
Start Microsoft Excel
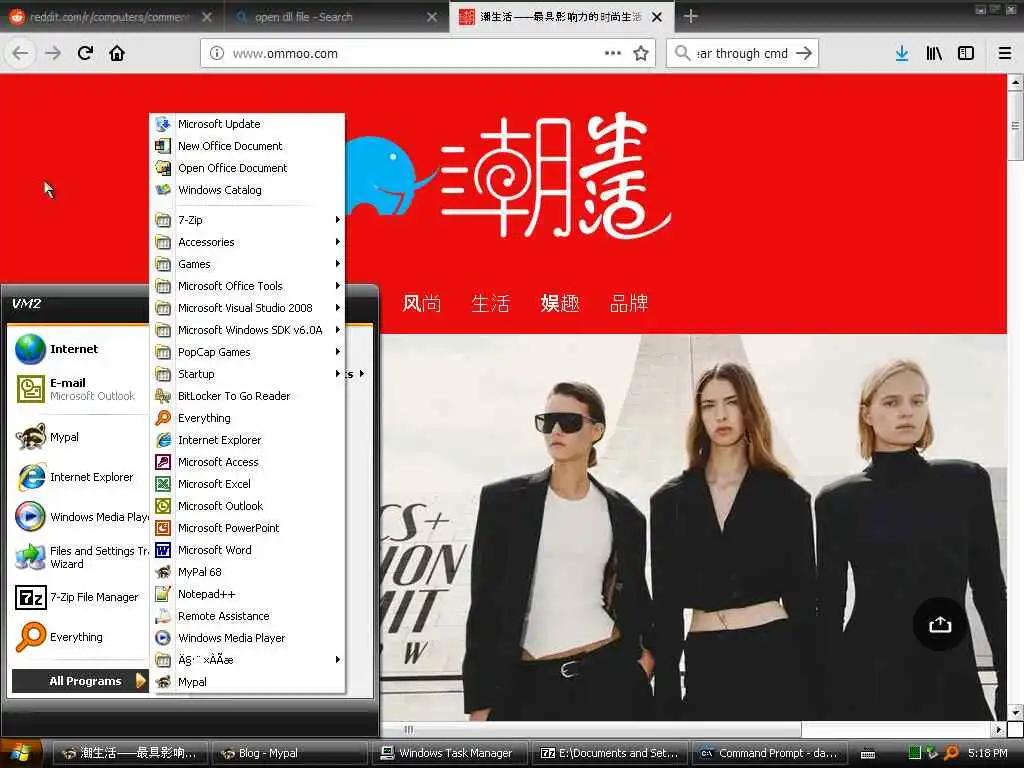pyautogui.click(x=247, y=485)
